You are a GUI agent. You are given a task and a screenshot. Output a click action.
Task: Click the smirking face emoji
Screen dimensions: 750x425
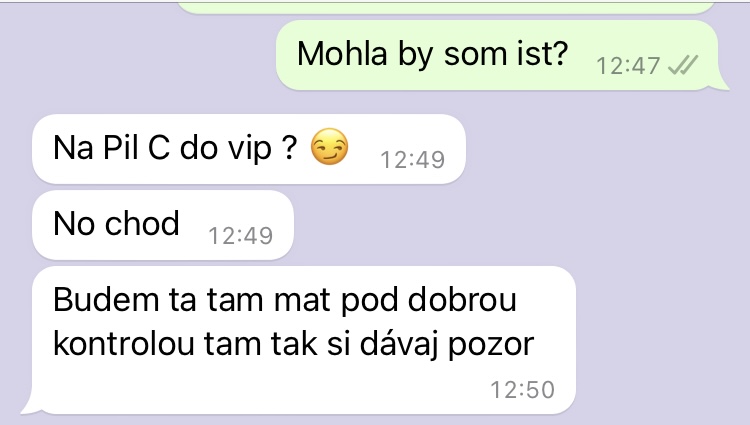(x=329, y=147)
